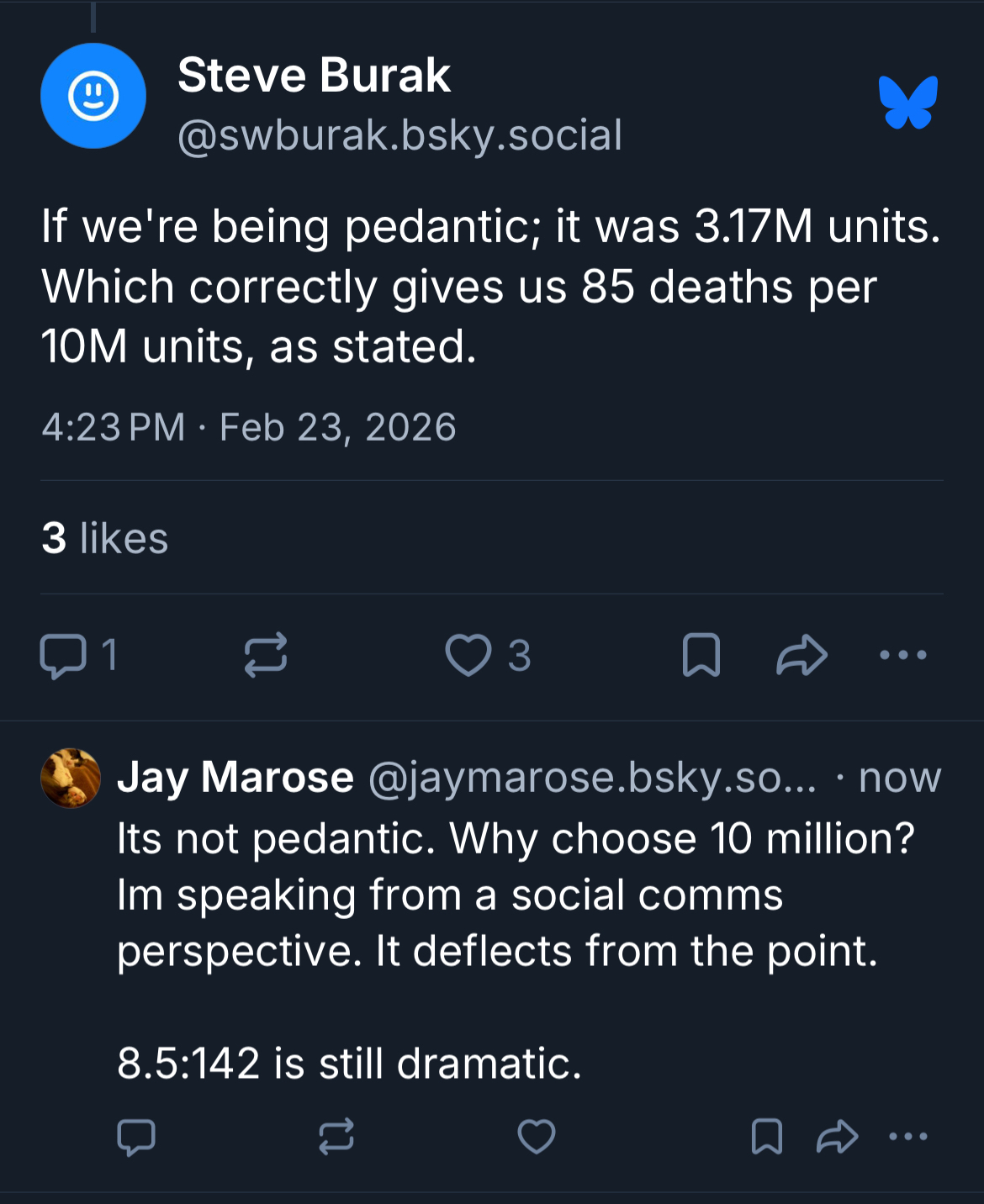Open the Steve Burak display name
Screen dimensions: 984x1204
pos(315,76)
